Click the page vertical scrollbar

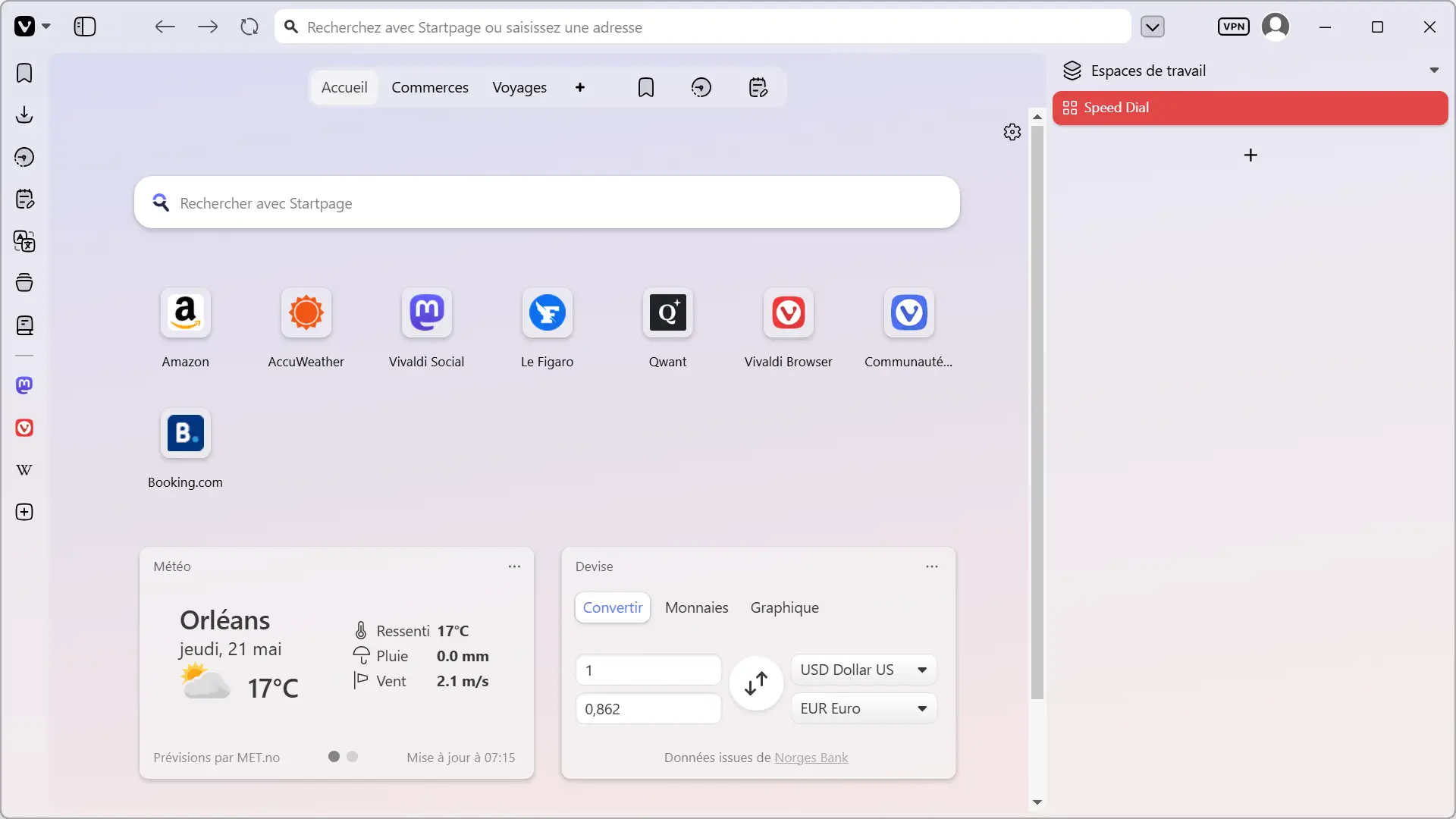pyautogui.click(x=1037, y=412)
